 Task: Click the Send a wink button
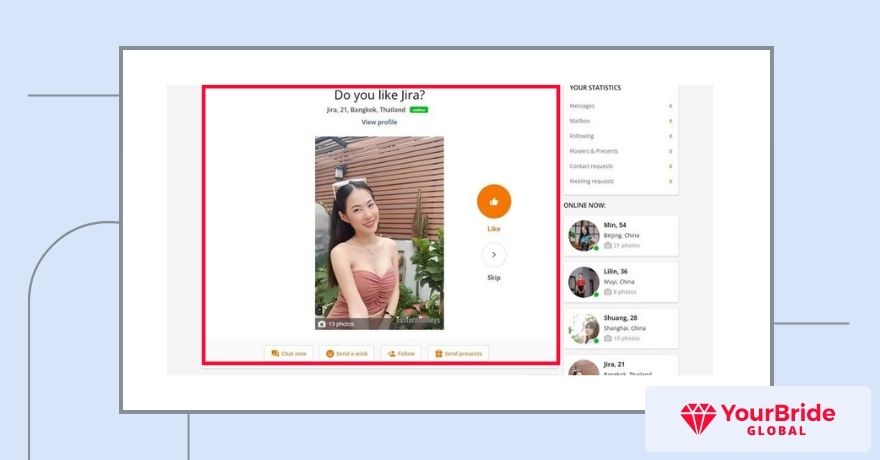click(347, 353)
